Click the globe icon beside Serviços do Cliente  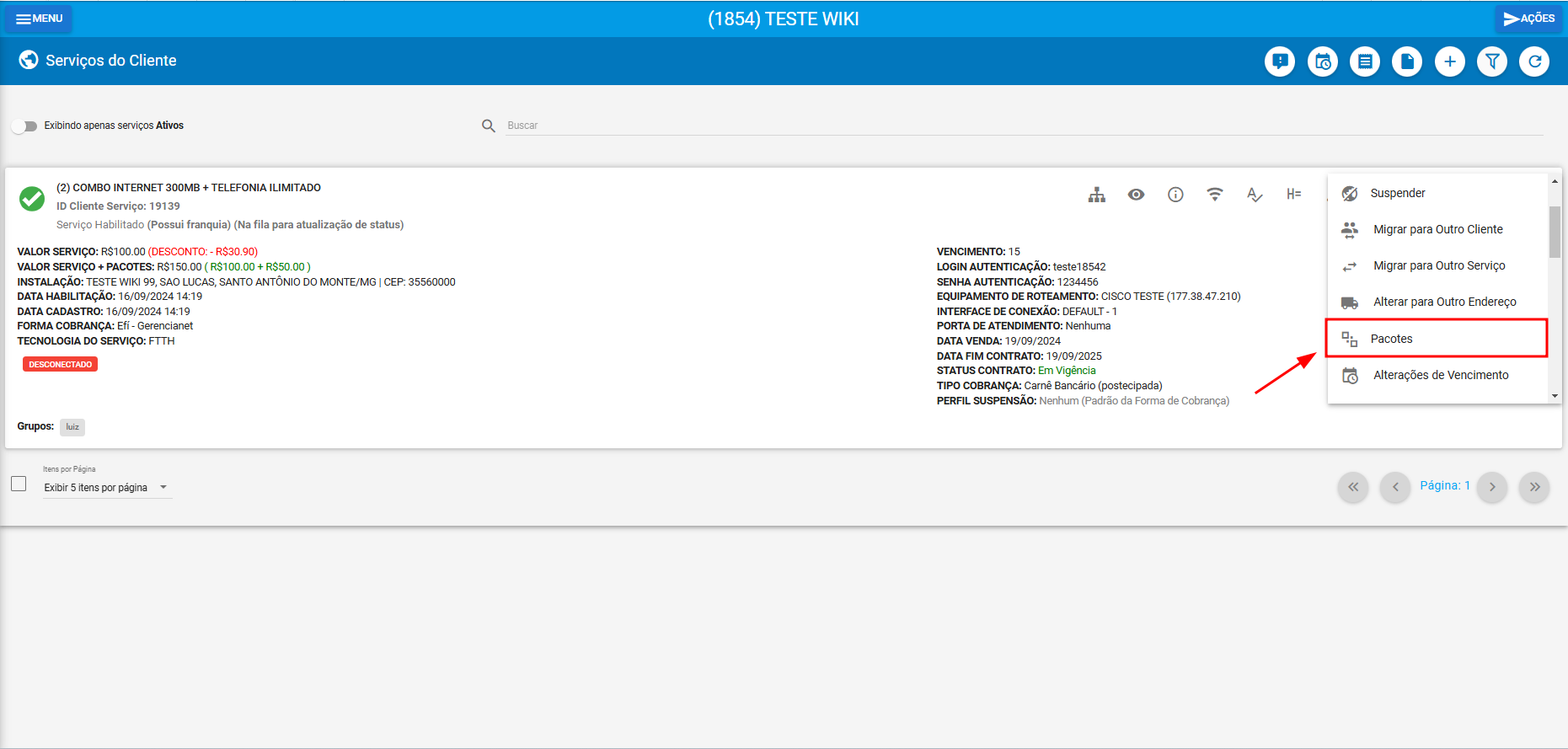29,60
